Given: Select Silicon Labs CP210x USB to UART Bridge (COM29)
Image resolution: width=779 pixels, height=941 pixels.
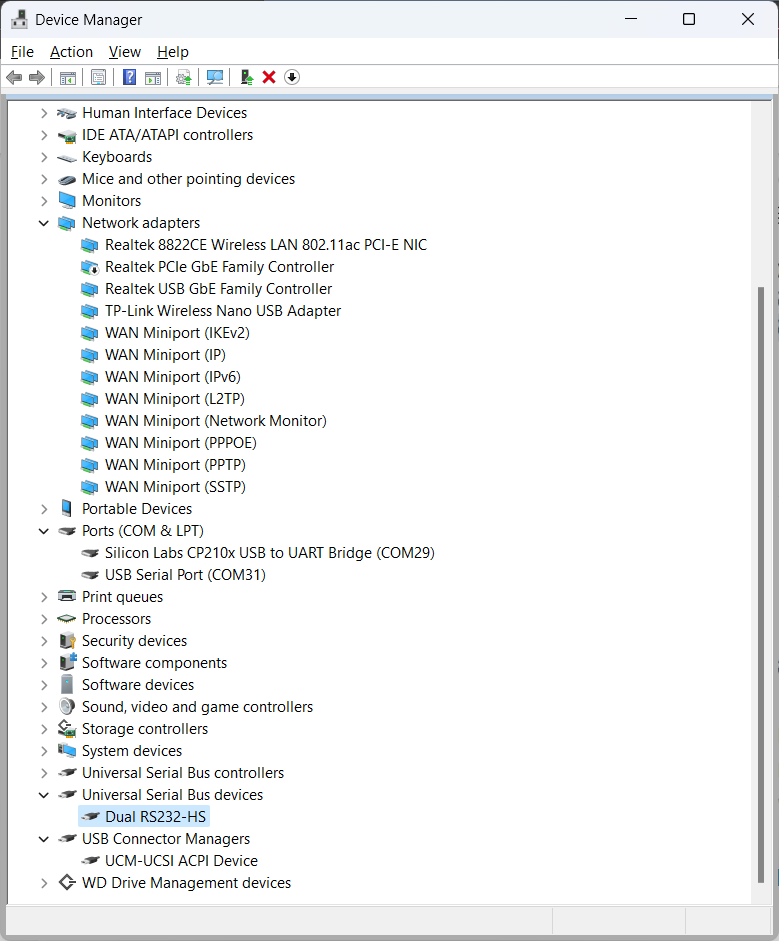Looking at the screenshot, I should click(269, 553).
